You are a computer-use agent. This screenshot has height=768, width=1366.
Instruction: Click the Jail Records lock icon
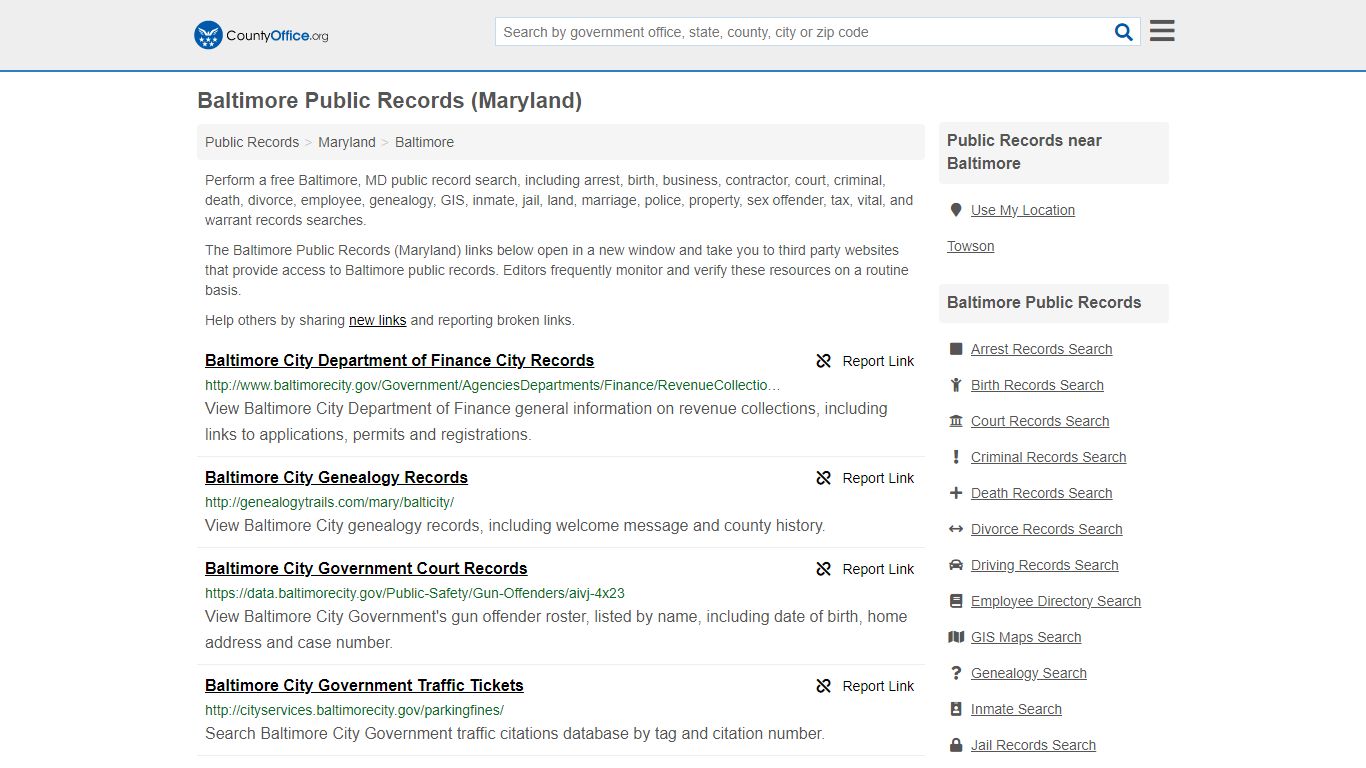tap(956, 745)
